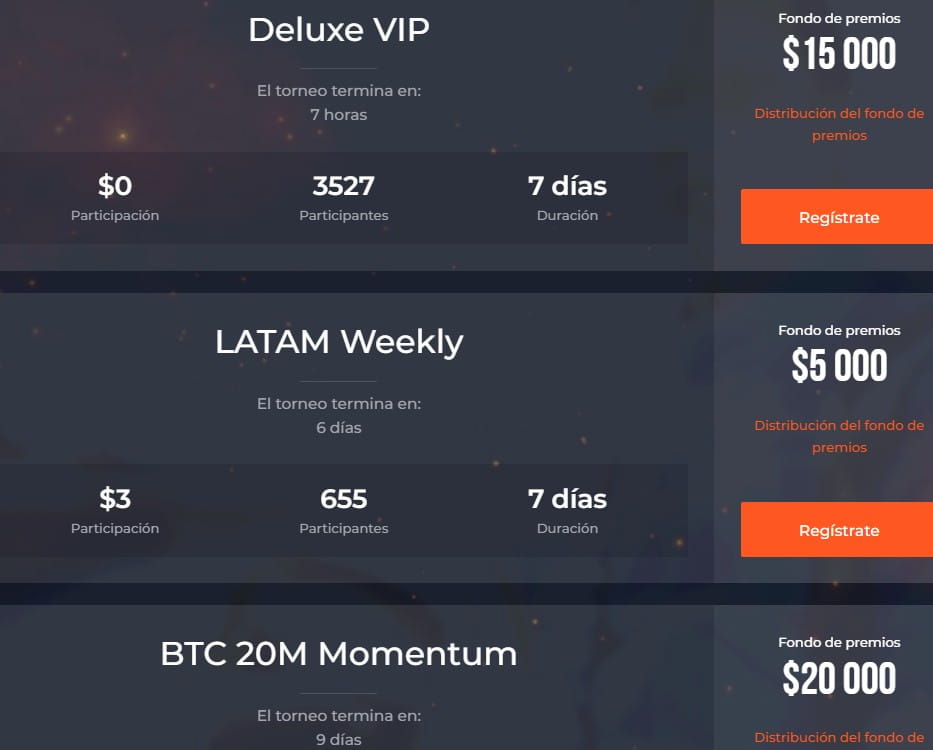Click the '7 horas' remaining time text
The image size is (933, 750).
(339, 114)
